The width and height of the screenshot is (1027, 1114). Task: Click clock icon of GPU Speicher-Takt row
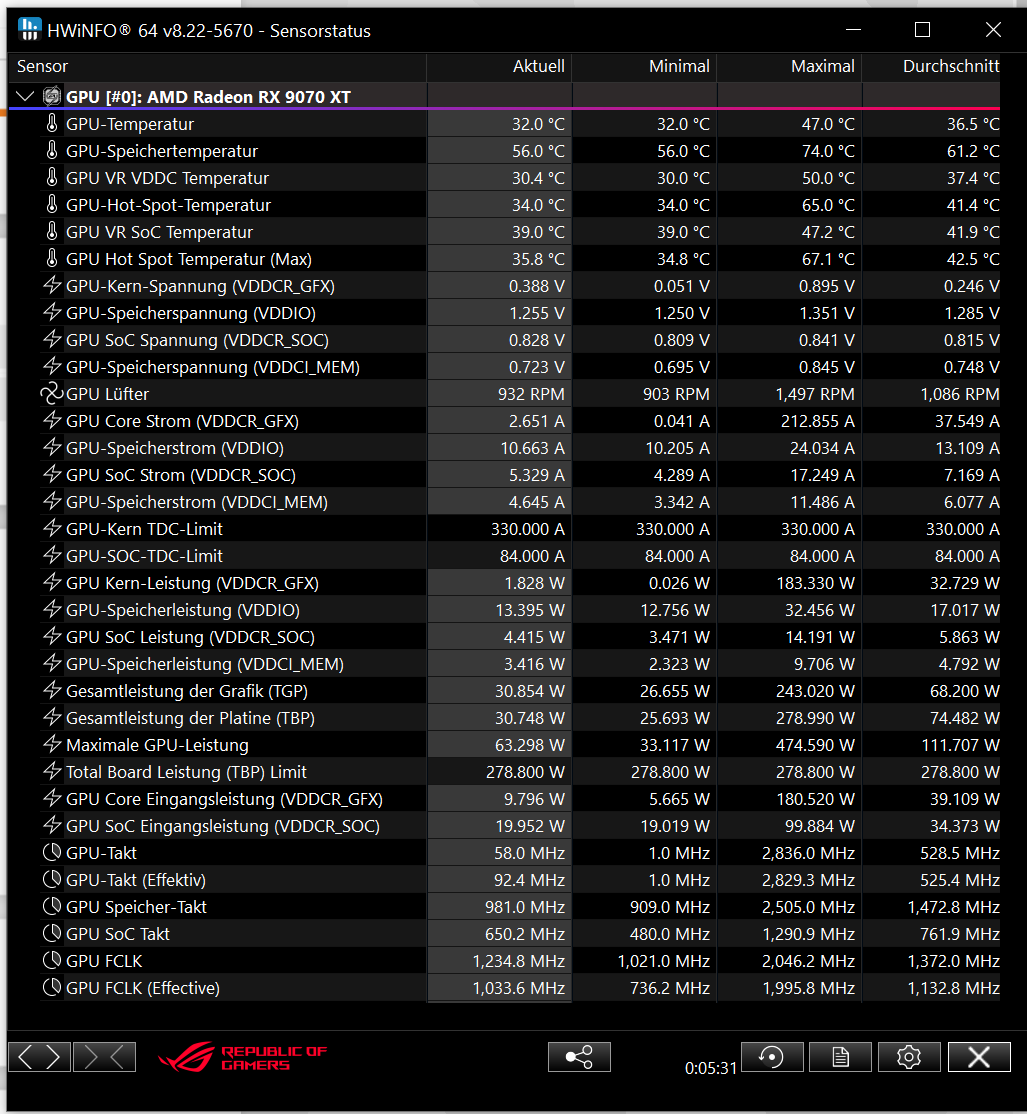[x=52, y=907]
